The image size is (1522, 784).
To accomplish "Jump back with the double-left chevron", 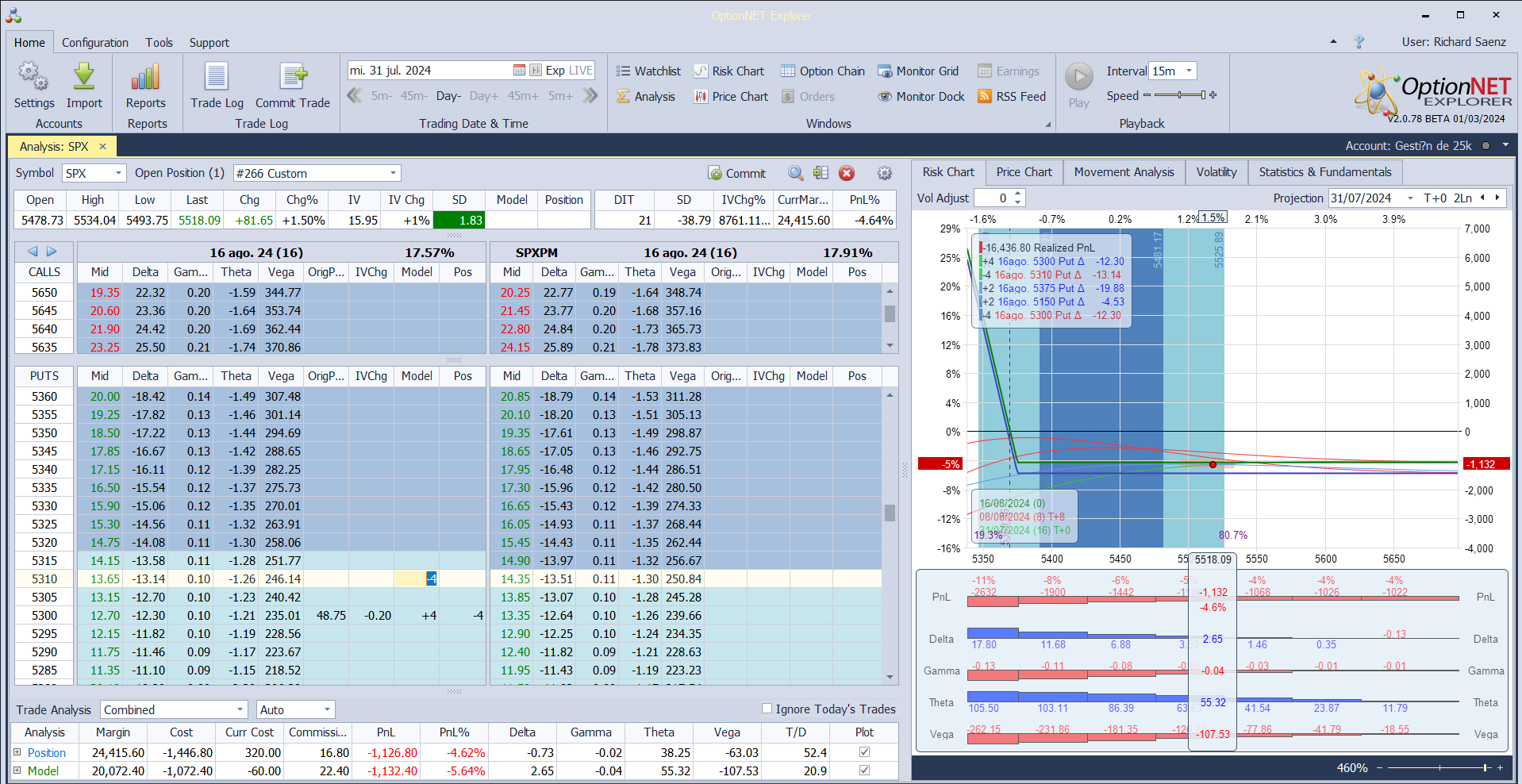I will click(x=355, y=96).
